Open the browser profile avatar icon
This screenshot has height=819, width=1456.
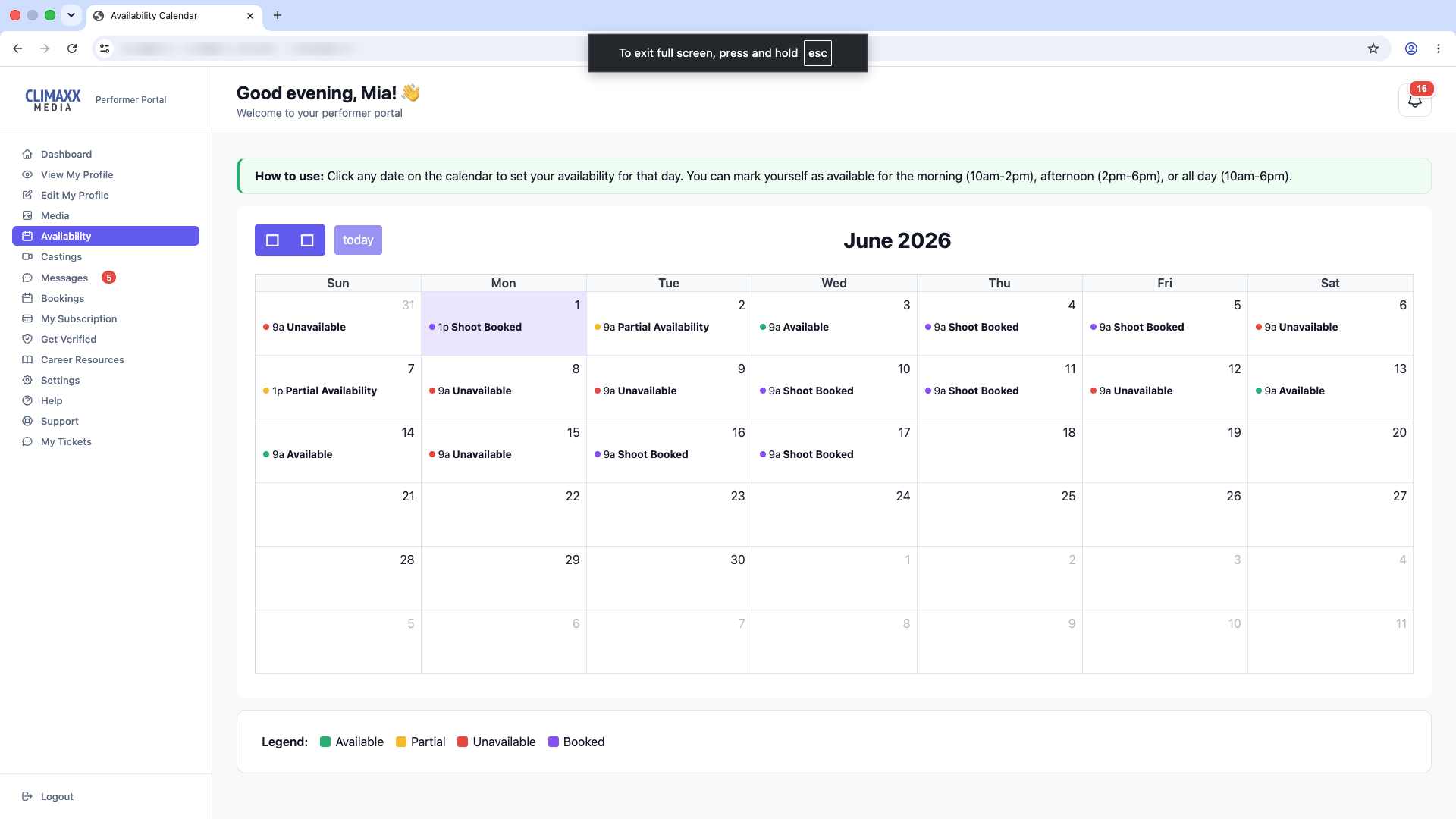click(1411, 49)
